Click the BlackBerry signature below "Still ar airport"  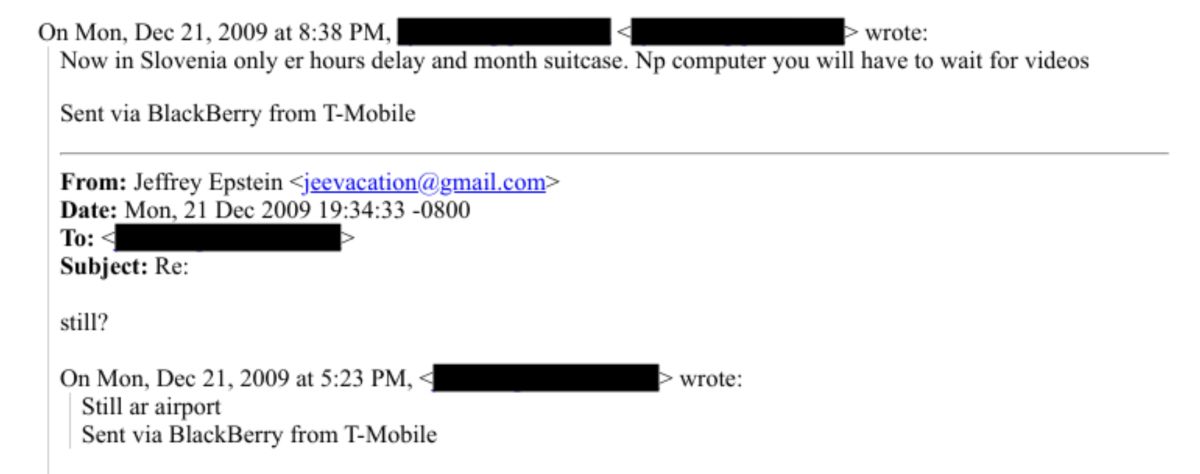tap(259, 435)
